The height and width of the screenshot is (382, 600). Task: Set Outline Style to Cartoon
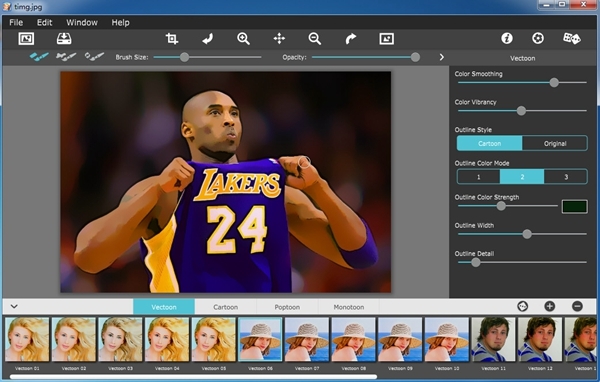pos(489,143)
